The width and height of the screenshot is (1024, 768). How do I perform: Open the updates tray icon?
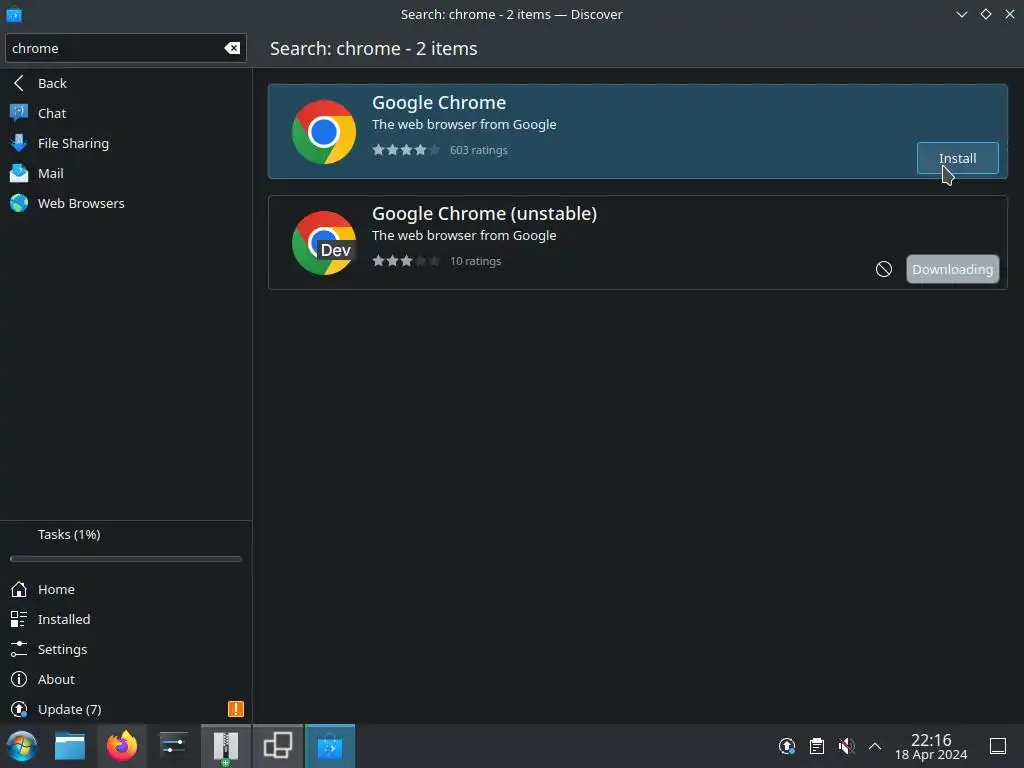787,746
